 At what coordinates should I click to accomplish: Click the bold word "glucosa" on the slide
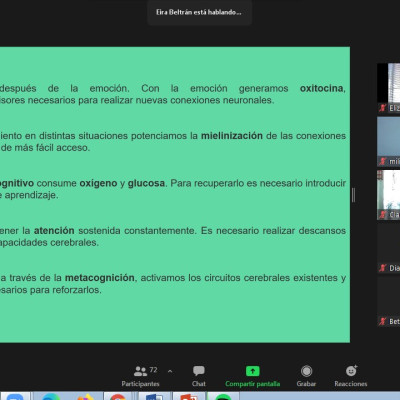[x=146, y=183]
